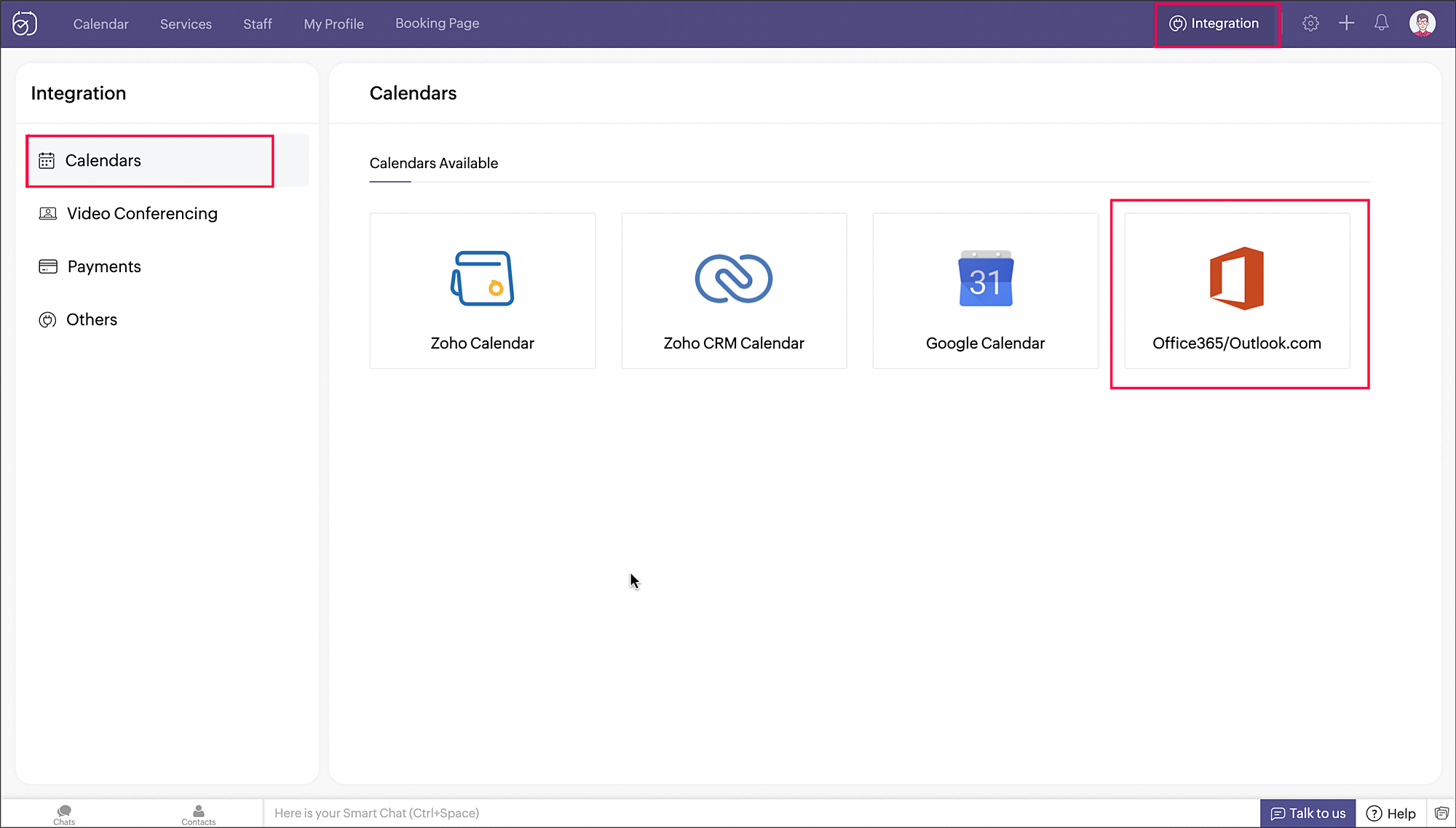This screenshot has width=1456, height=828.
Task: Select the Zoho Calendar integration card
Action: pyautogui.click(x=482, y=291)
